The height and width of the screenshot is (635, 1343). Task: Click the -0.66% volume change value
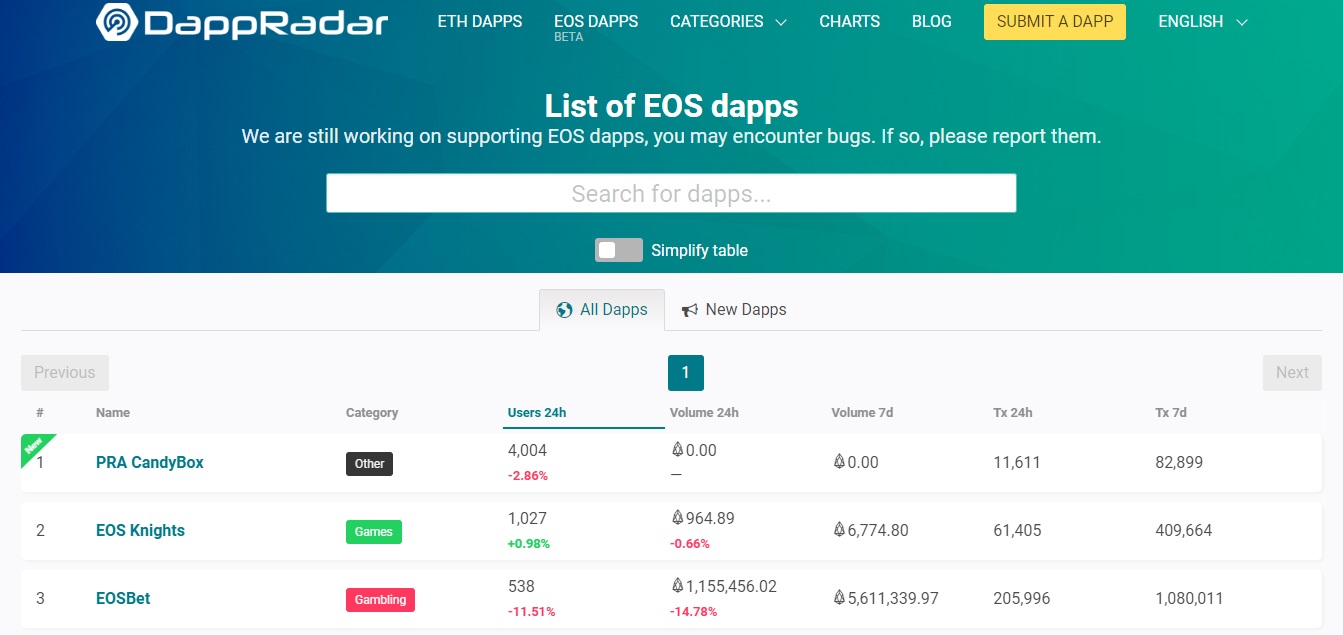tap(690, 544)
